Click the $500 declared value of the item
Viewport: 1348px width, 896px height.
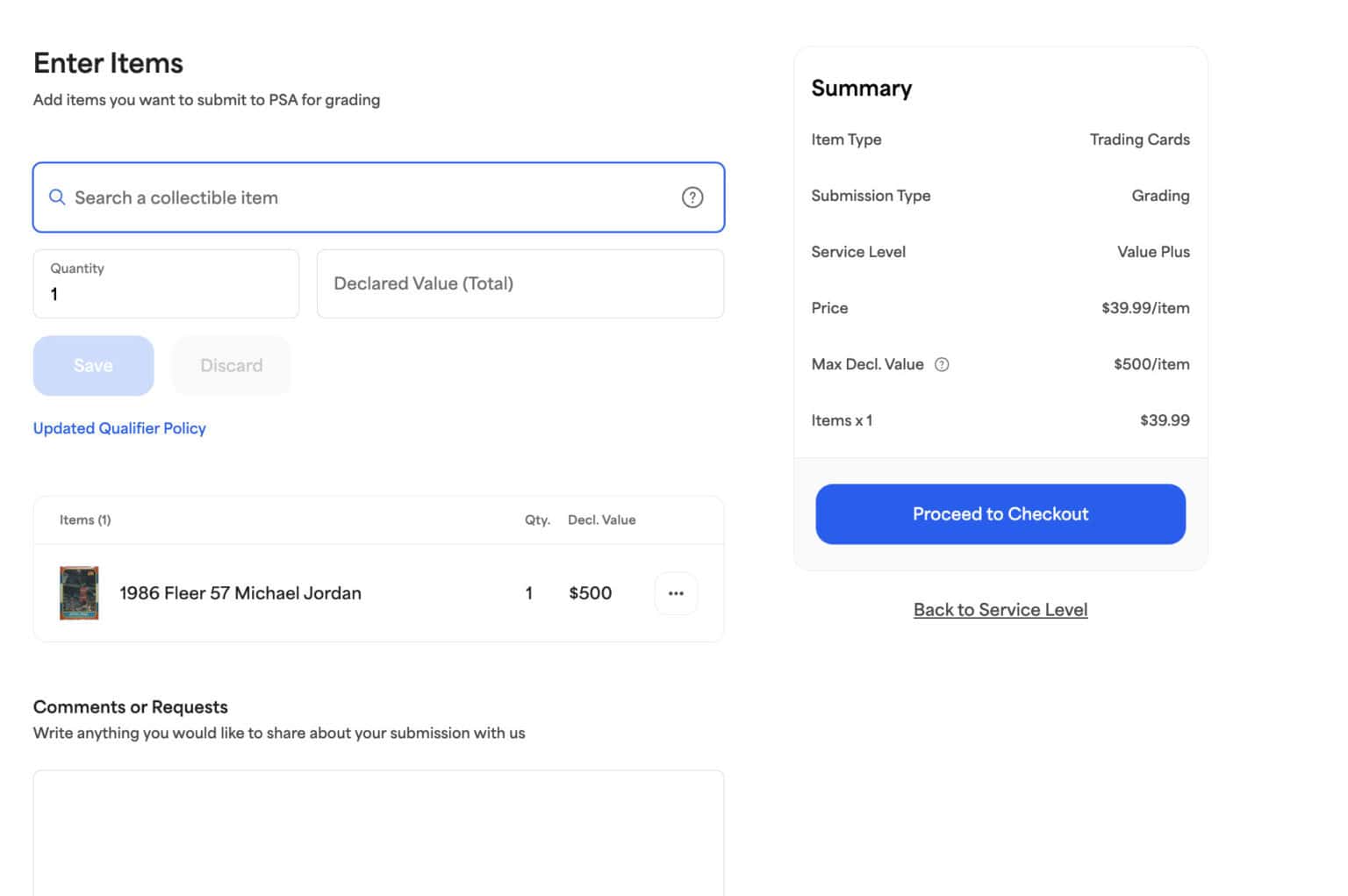tap(591, 593)
